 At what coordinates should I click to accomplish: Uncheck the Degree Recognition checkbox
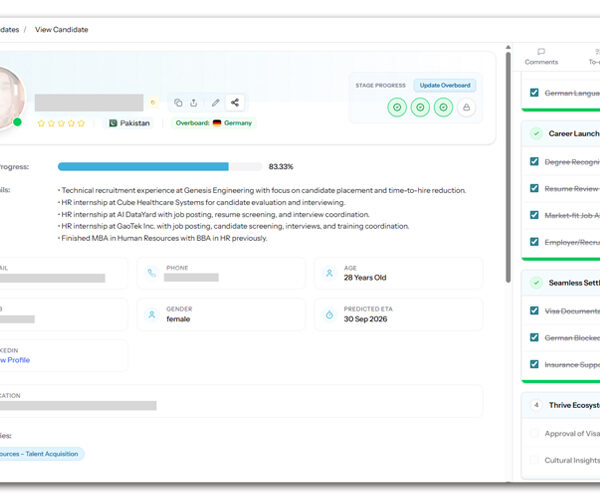click(534, 161)
